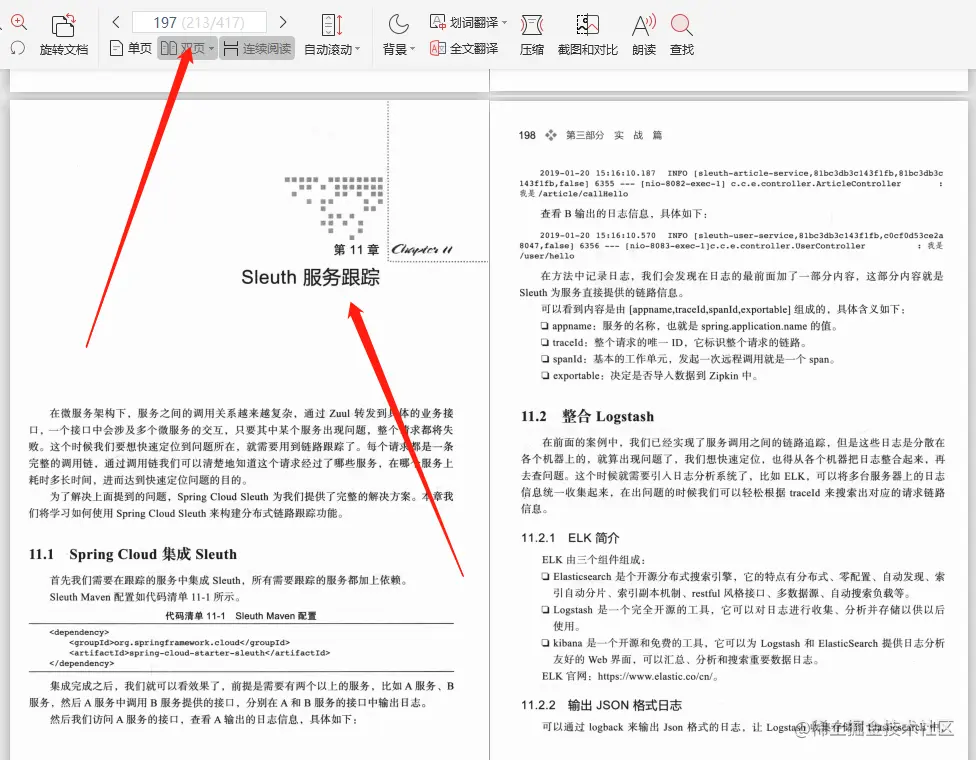Viewport: 976px width, 760px height.
Task: Click page number '198' in header
Action: [x=527, y=135]
